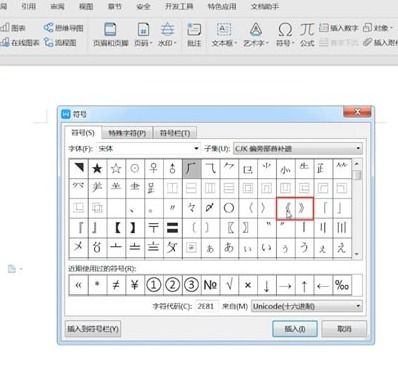Select the left double angle bracket 《 symbol

(286, 208)
